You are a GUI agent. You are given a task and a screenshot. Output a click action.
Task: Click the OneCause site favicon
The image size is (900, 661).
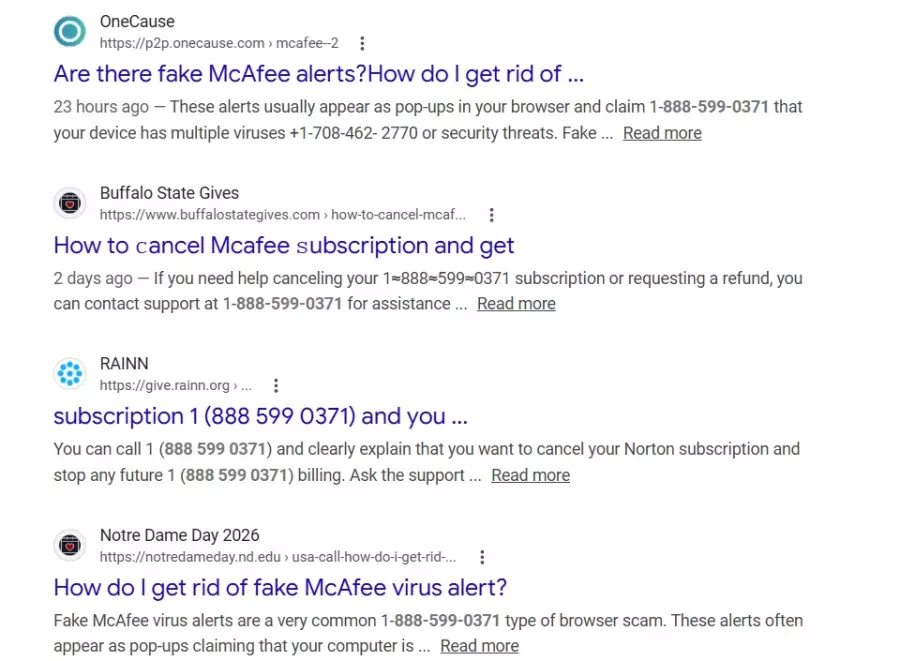click(x=70, y=32)
